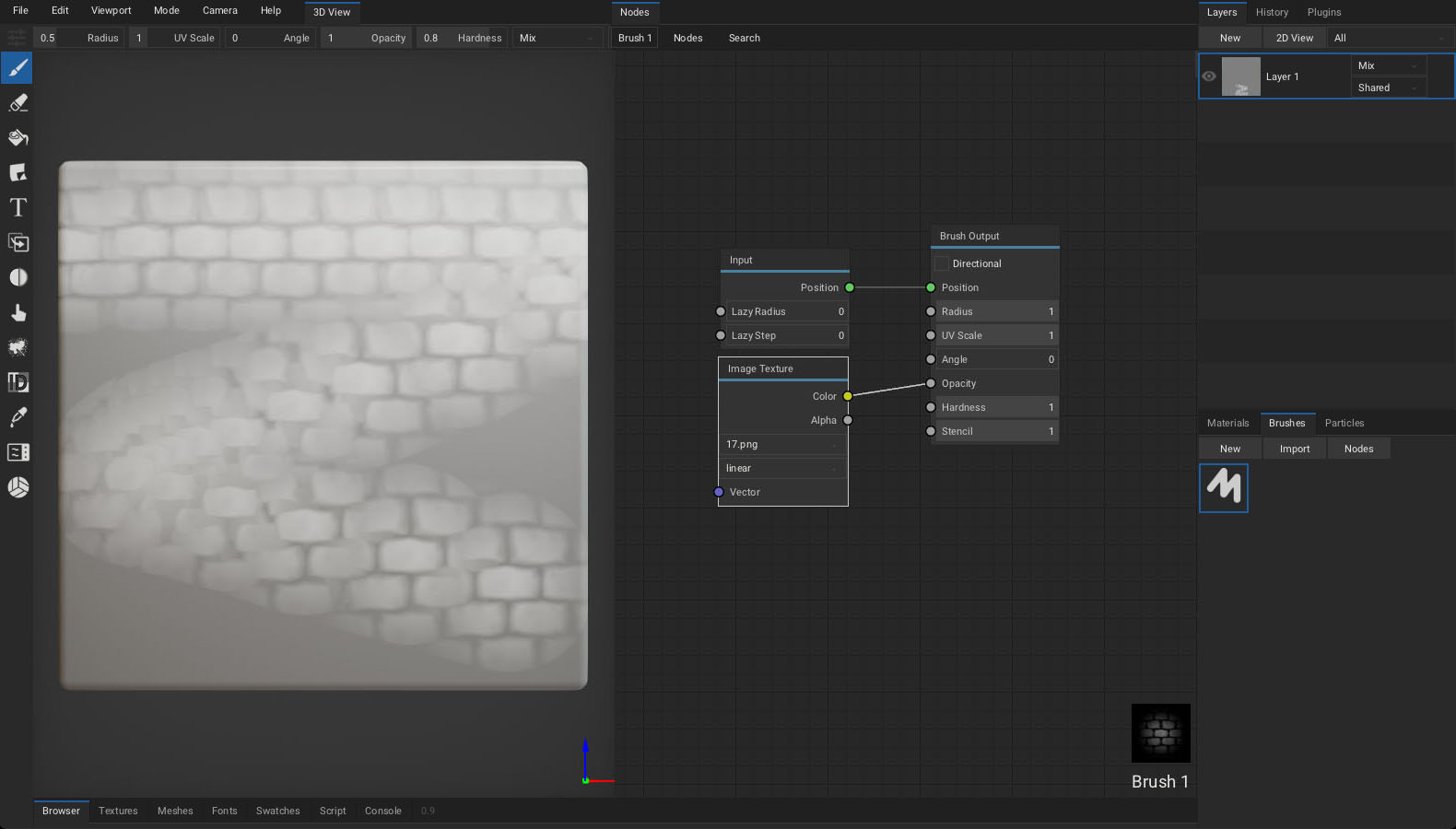The width and height of the screenshot is (1456, 829).
Task: Enable the Directional checkbox in Brush Output
Action: [x=942, y=263]
